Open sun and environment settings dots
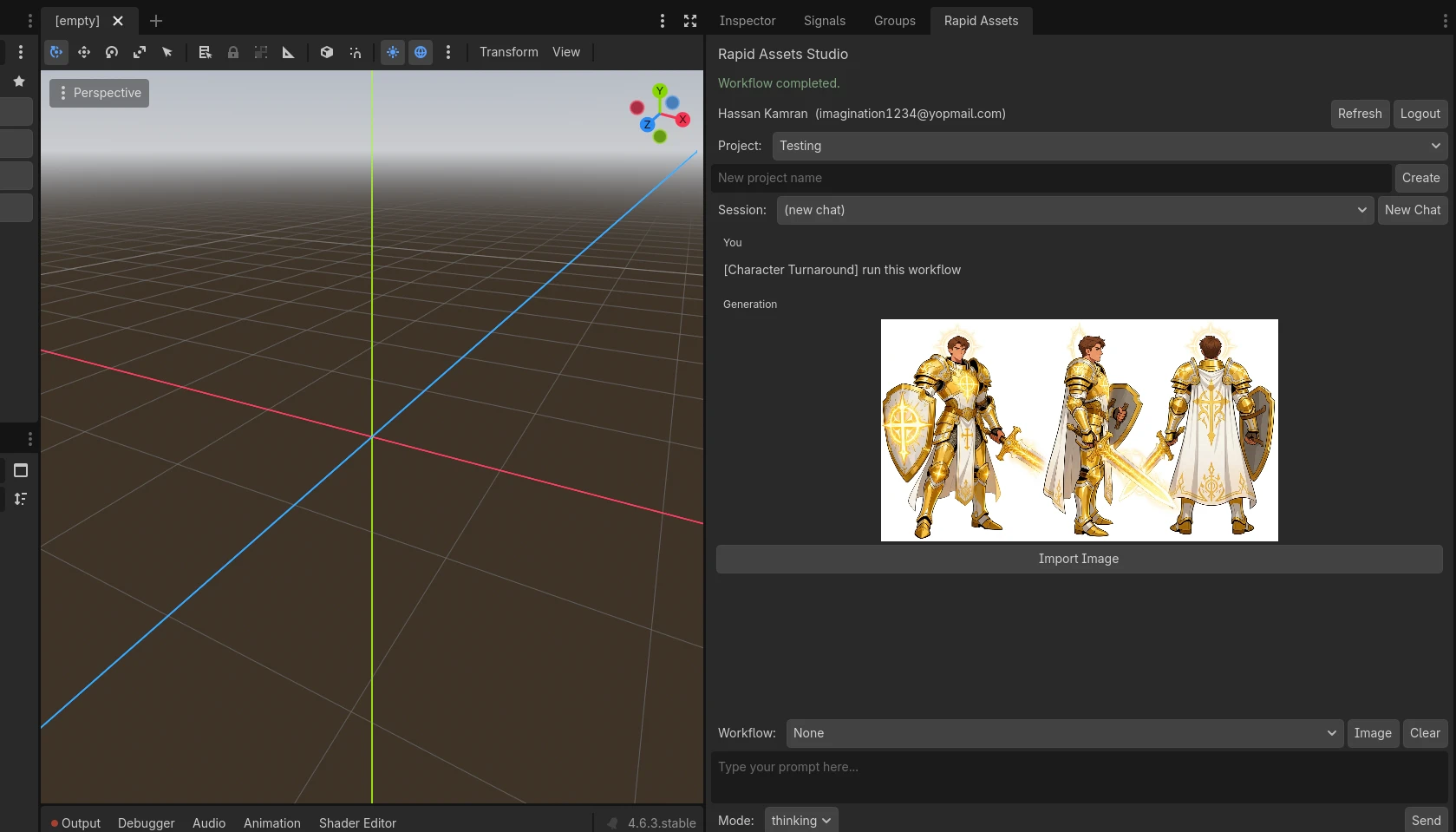Screen dimensions: 1456x832 448,52
